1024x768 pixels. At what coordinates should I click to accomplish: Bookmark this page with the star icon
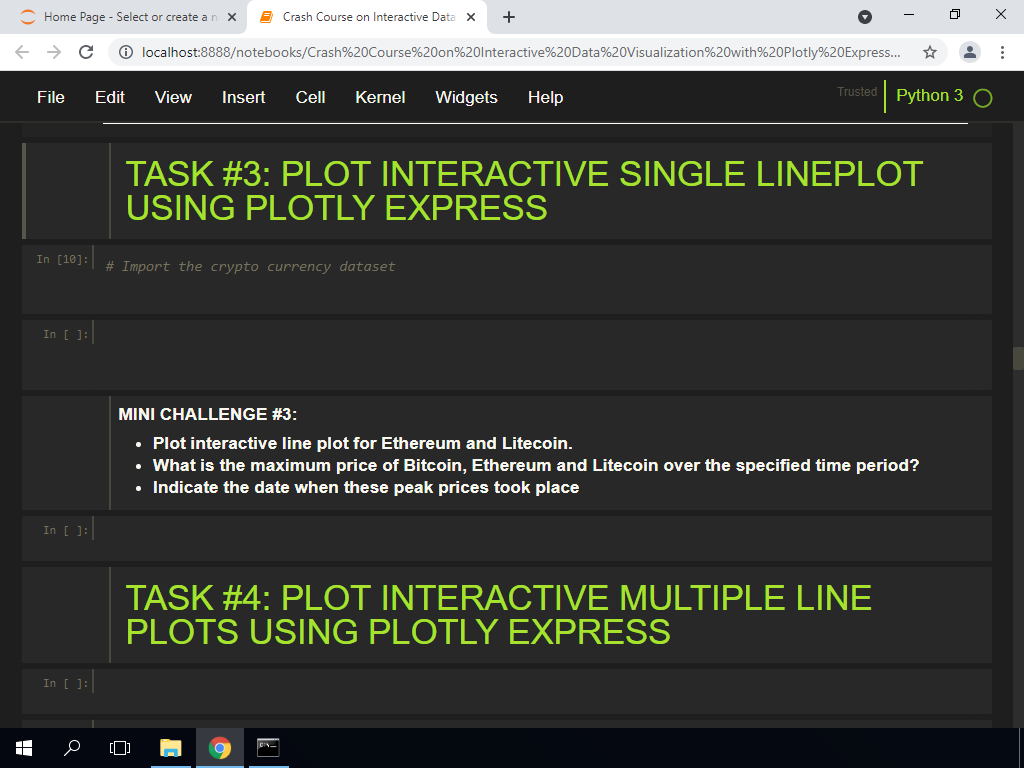point(930,52)
